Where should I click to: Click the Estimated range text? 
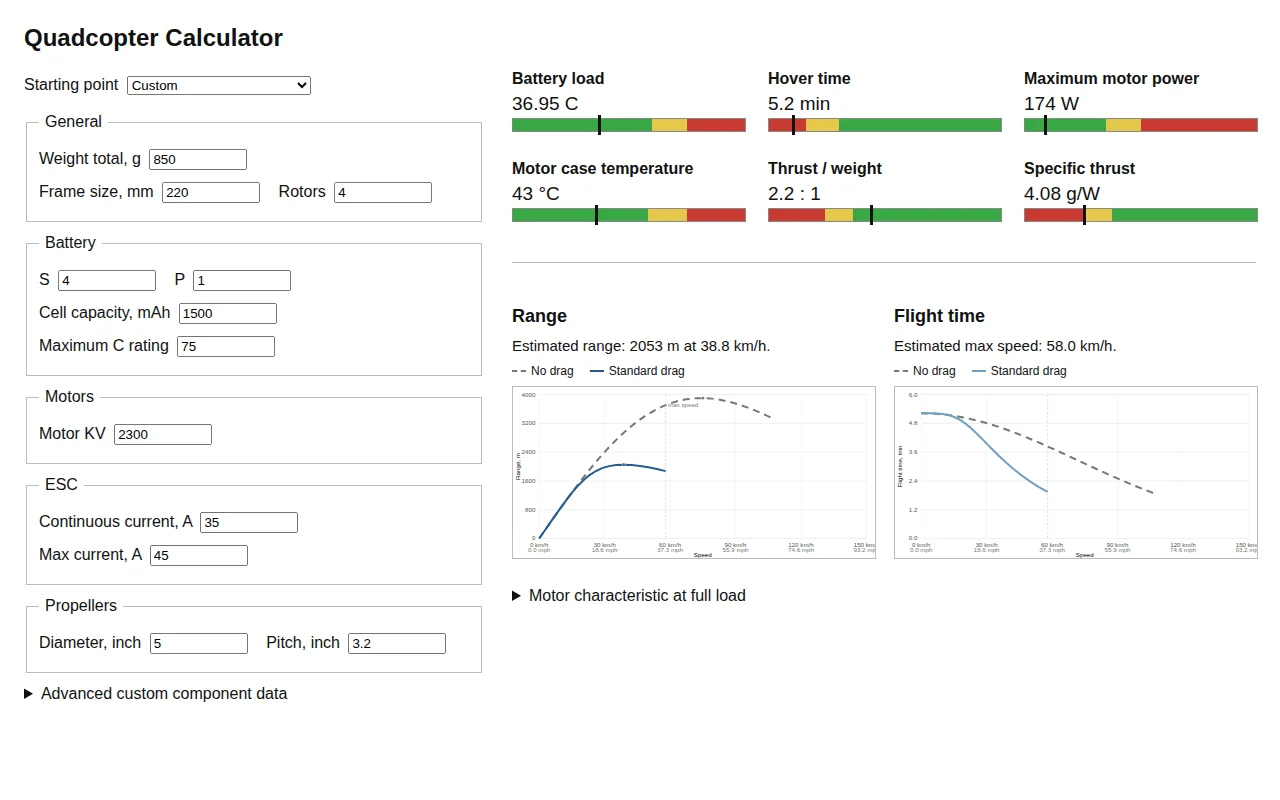[x=641, y=346]
